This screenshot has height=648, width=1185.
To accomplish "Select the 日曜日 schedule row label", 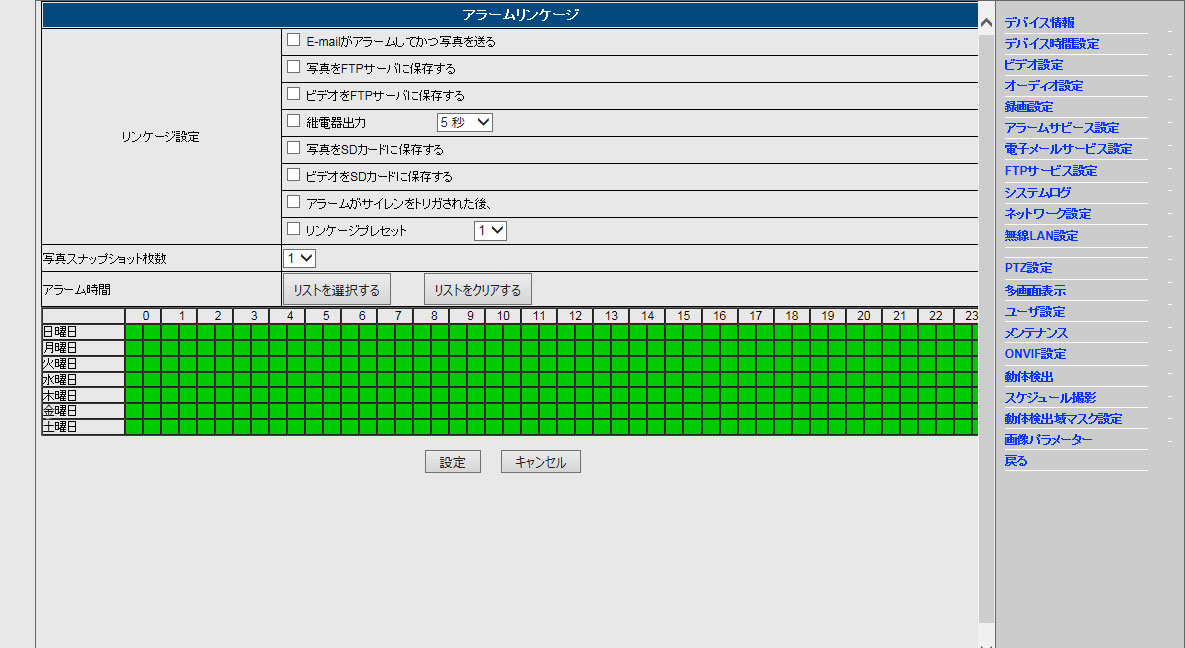I will pyautogui.click(x=83, y=332).
